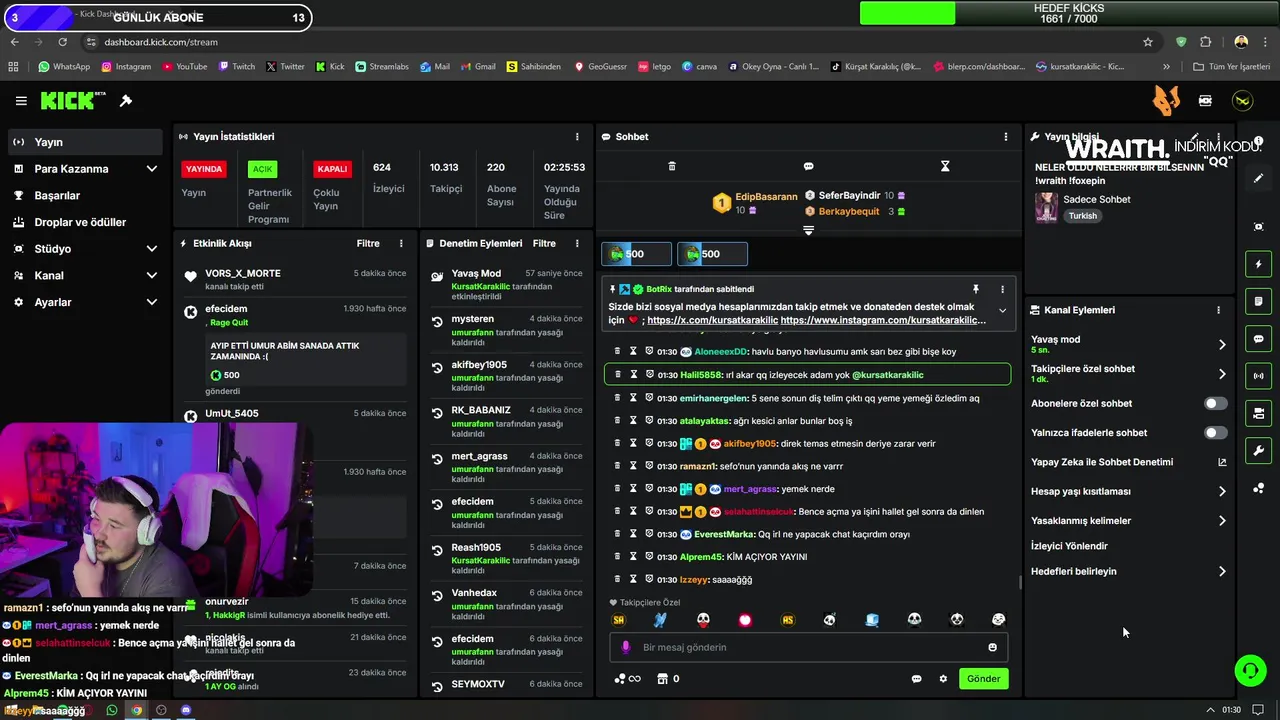Click the speech bubble icon in Sohbet toolbar

pyautogui.click(x=808, y=166)
